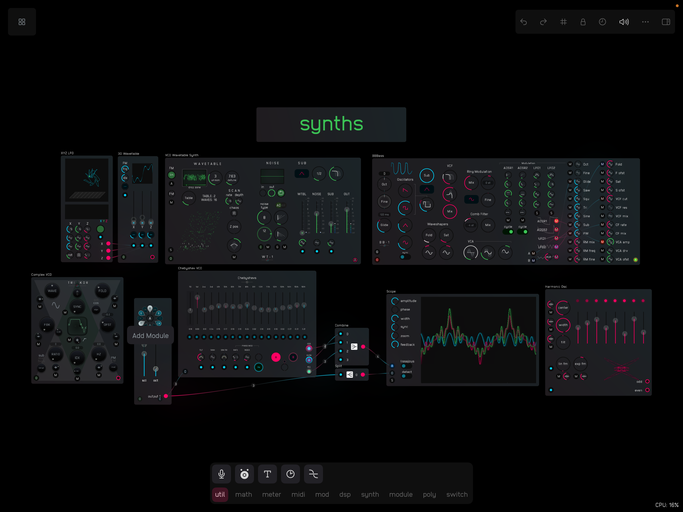The height and width of the screenshot is (512, 683).
Task: Adjust the Waveshapers Fold knob
Action: coord(429,235)
